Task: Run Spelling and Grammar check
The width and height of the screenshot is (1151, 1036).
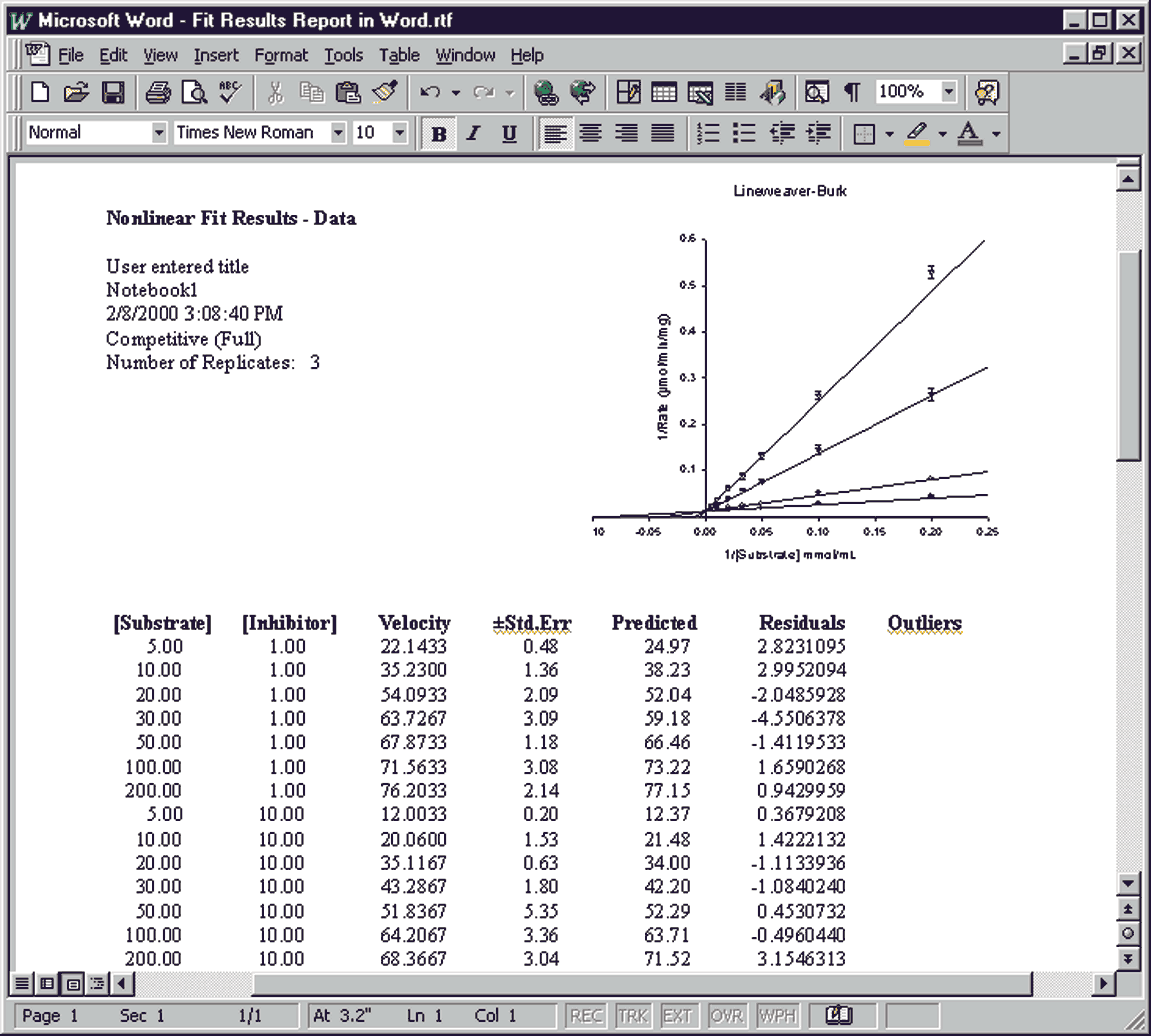Action: coord(230,92)
